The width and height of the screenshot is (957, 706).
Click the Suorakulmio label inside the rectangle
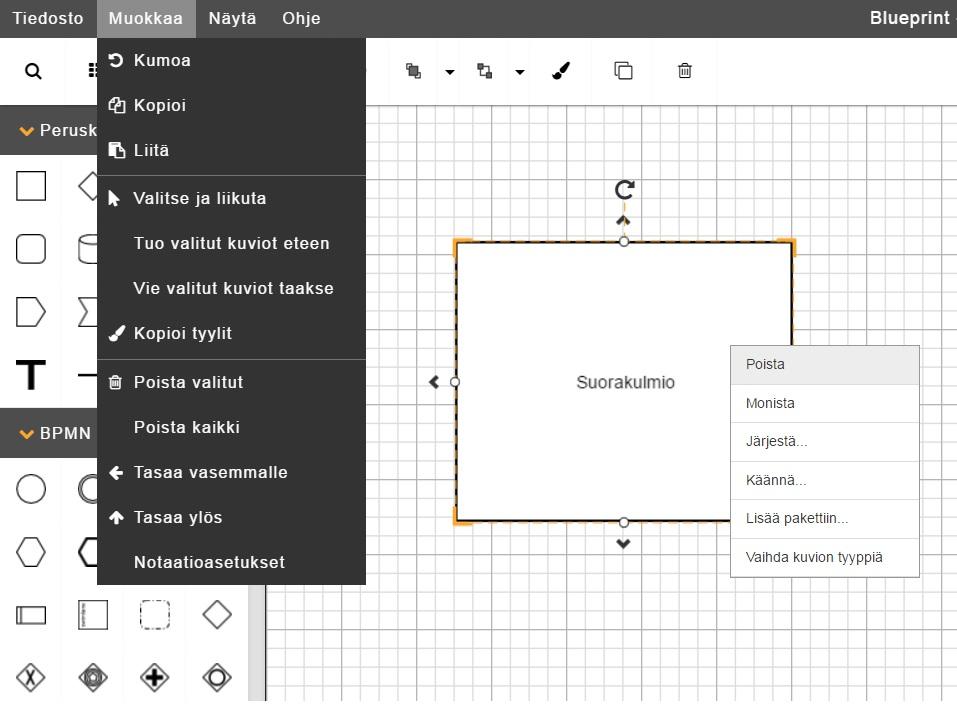[626, 383]
